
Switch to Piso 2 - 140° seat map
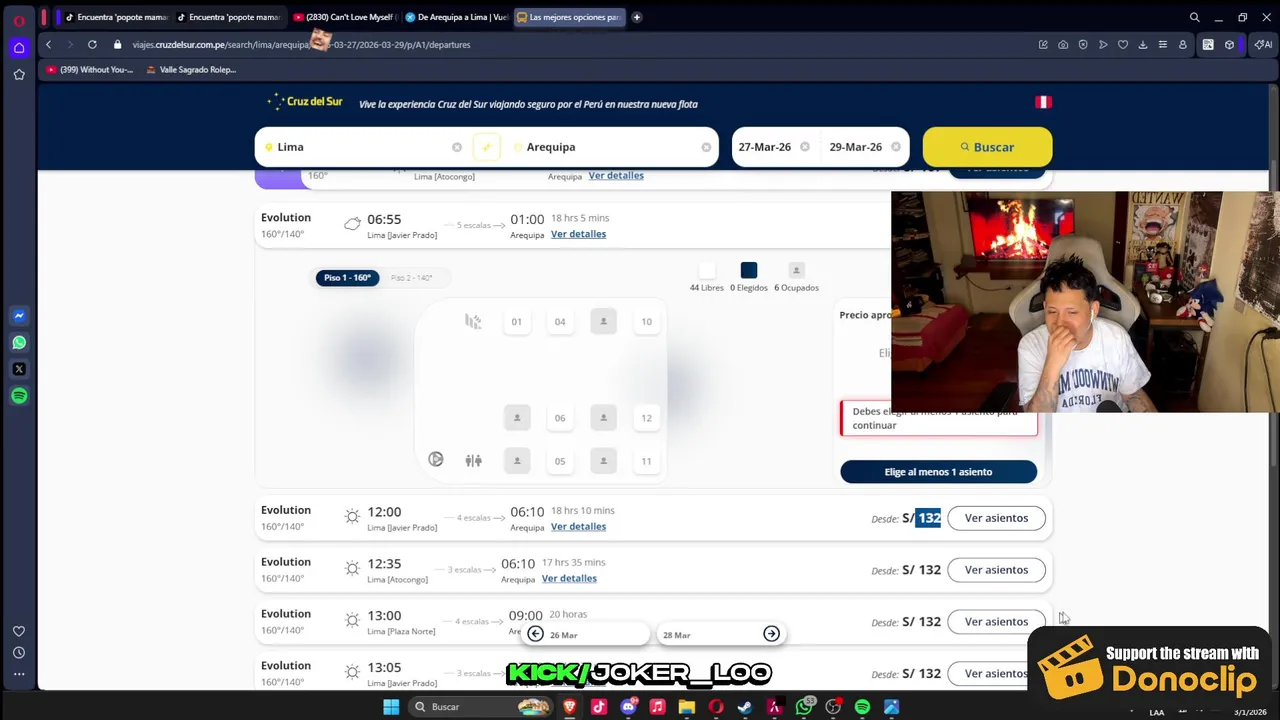coord(411,277)
